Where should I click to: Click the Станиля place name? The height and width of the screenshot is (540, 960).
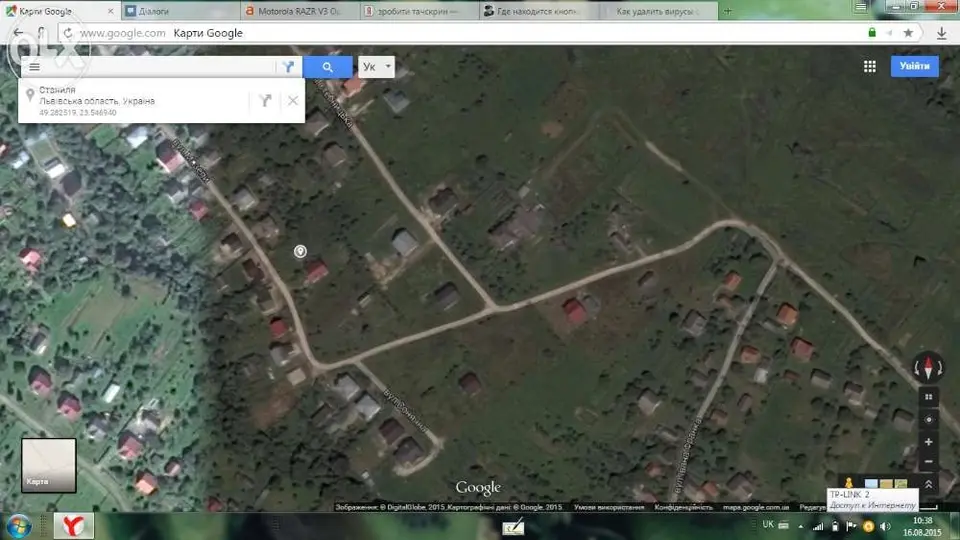[x=57, y=90]
